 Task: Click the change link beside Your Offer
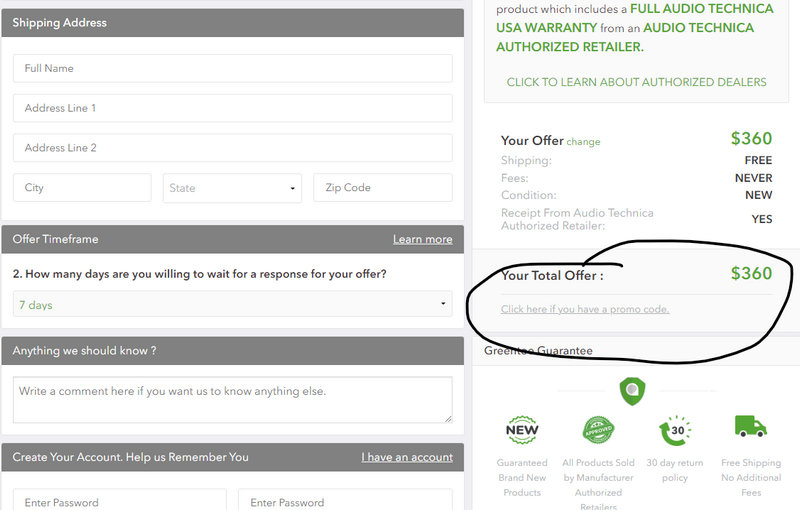click(x=584, y=142)
